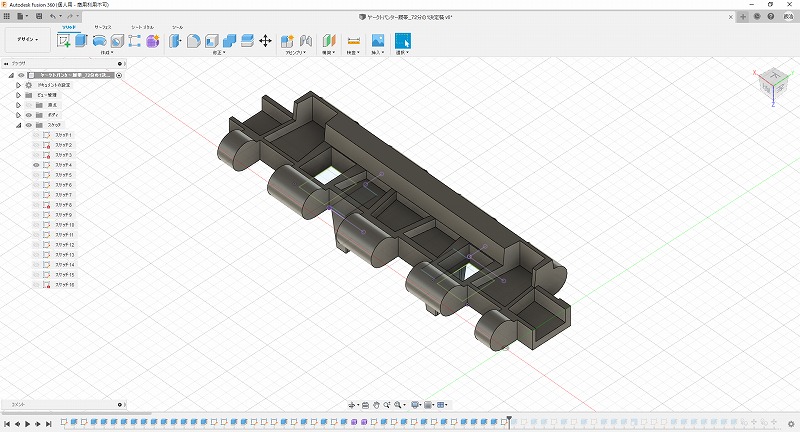Open the デザイン workspace dropdown
This screenshot has height=432, width=800.
26,40
